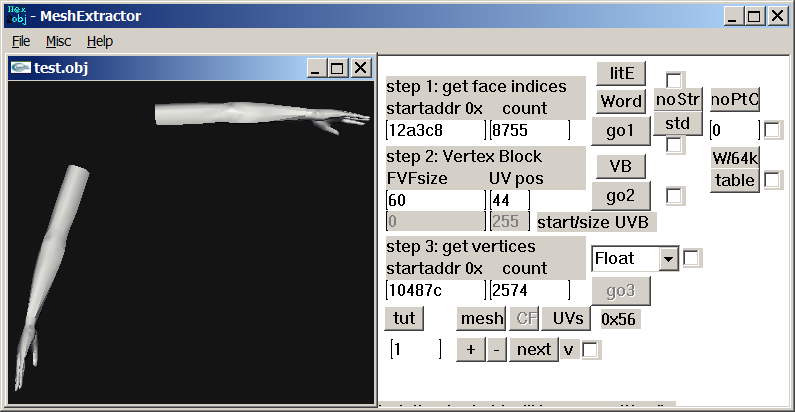Viewport: 795px width, 412px height.
Task: Open the Misc menu
Action: tap(58, 41)
